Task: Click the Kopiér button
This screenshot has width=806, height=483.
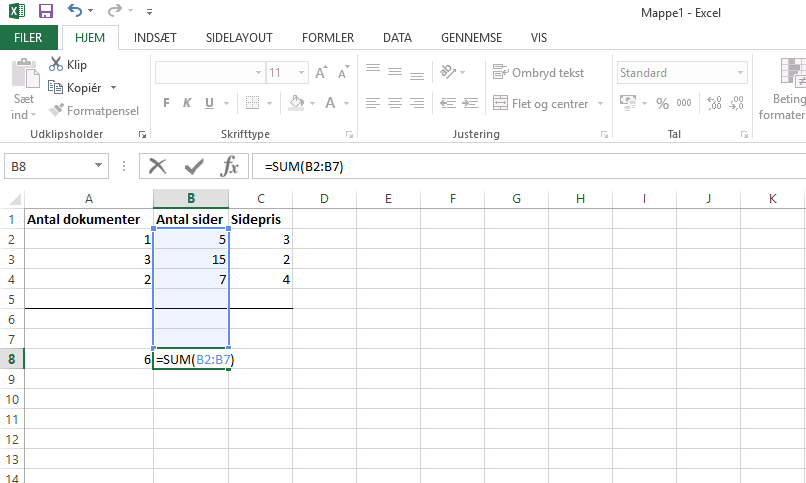Action: tap(75, 87)
